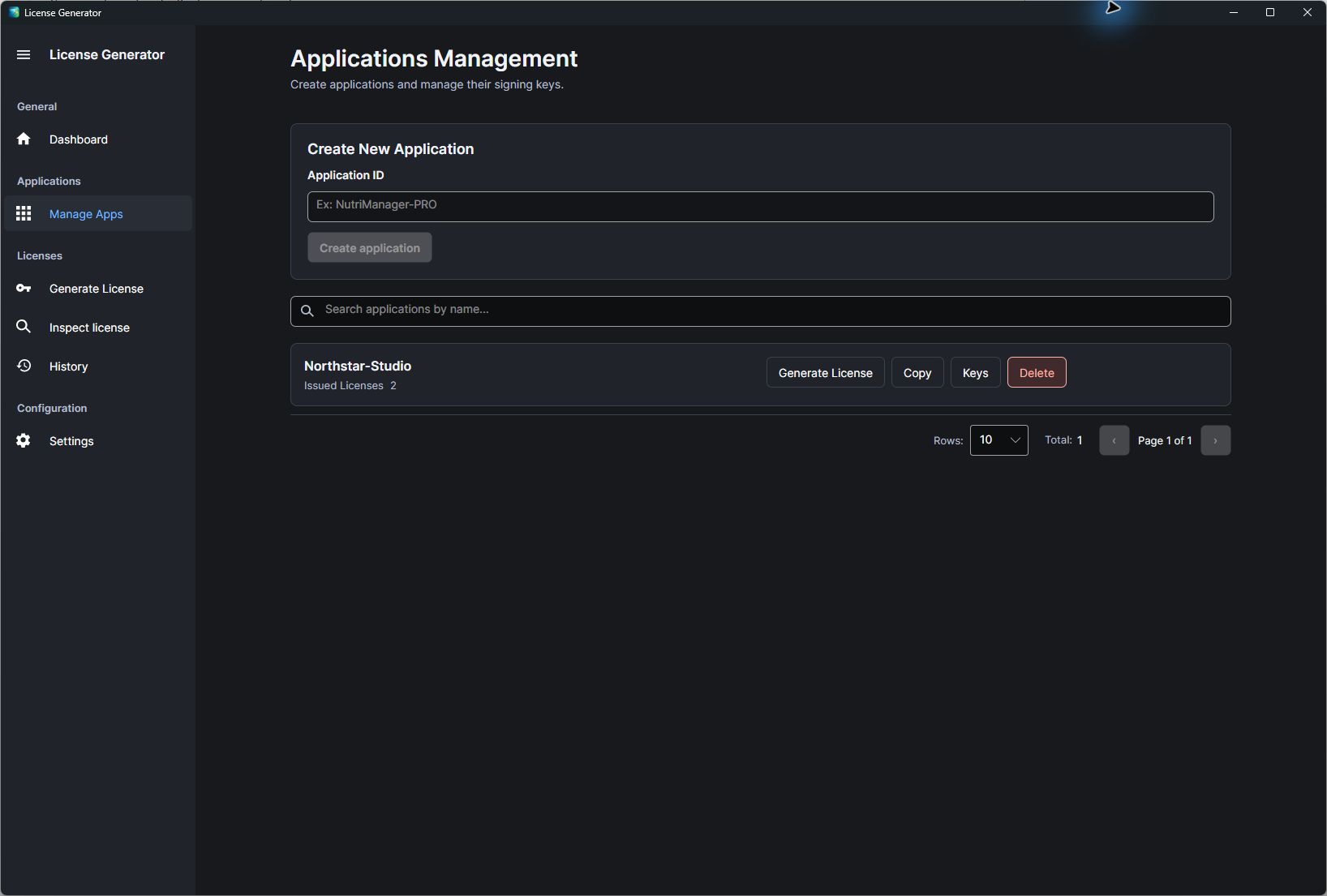Click the History clock icon

click(x=24, y=366)
